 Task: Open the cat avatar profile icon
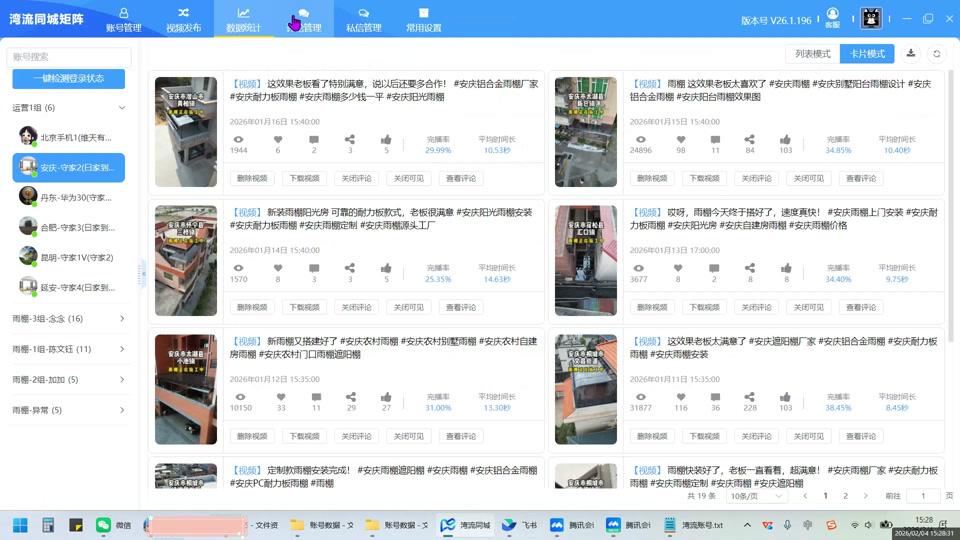(871, 18)
